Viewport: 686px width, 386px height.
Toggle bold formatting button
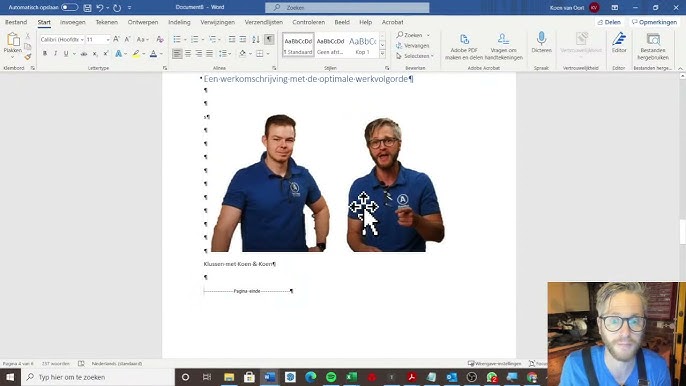(45, 53)
